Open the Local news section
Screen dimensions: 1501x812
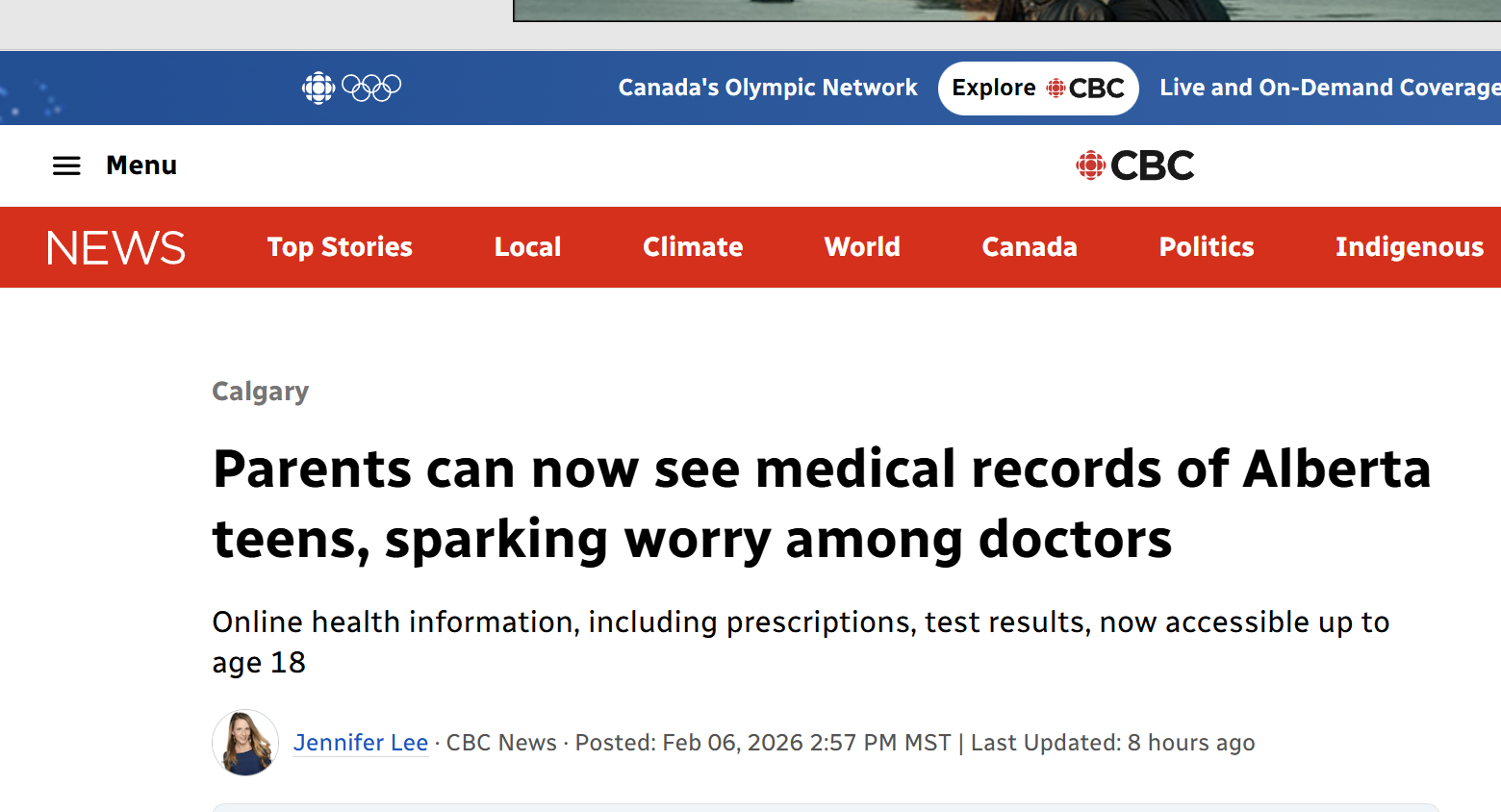[x=527, y=247]
